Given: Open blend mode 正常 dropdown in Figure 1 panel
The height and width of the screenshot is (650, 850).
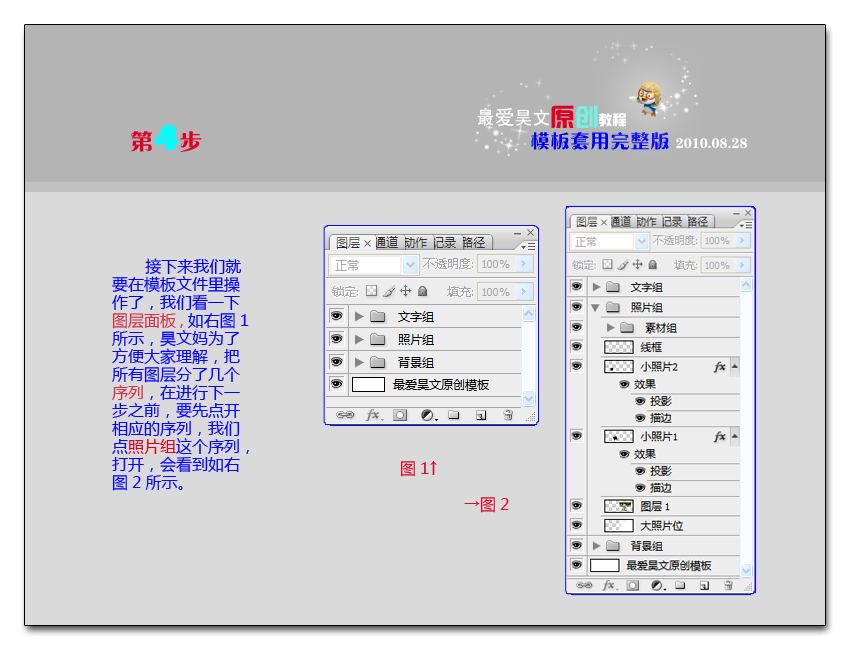Looking at the screenshot, I should coord(410,265).
